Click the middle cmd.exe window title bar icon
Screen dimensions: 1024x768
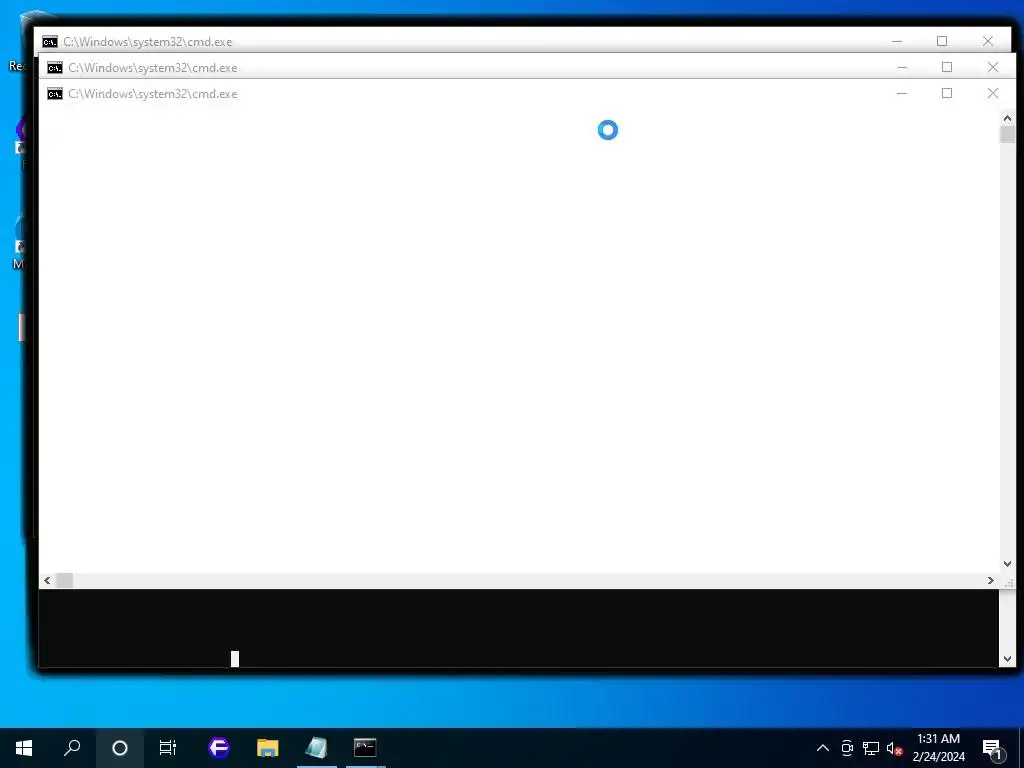click(55, 68)
